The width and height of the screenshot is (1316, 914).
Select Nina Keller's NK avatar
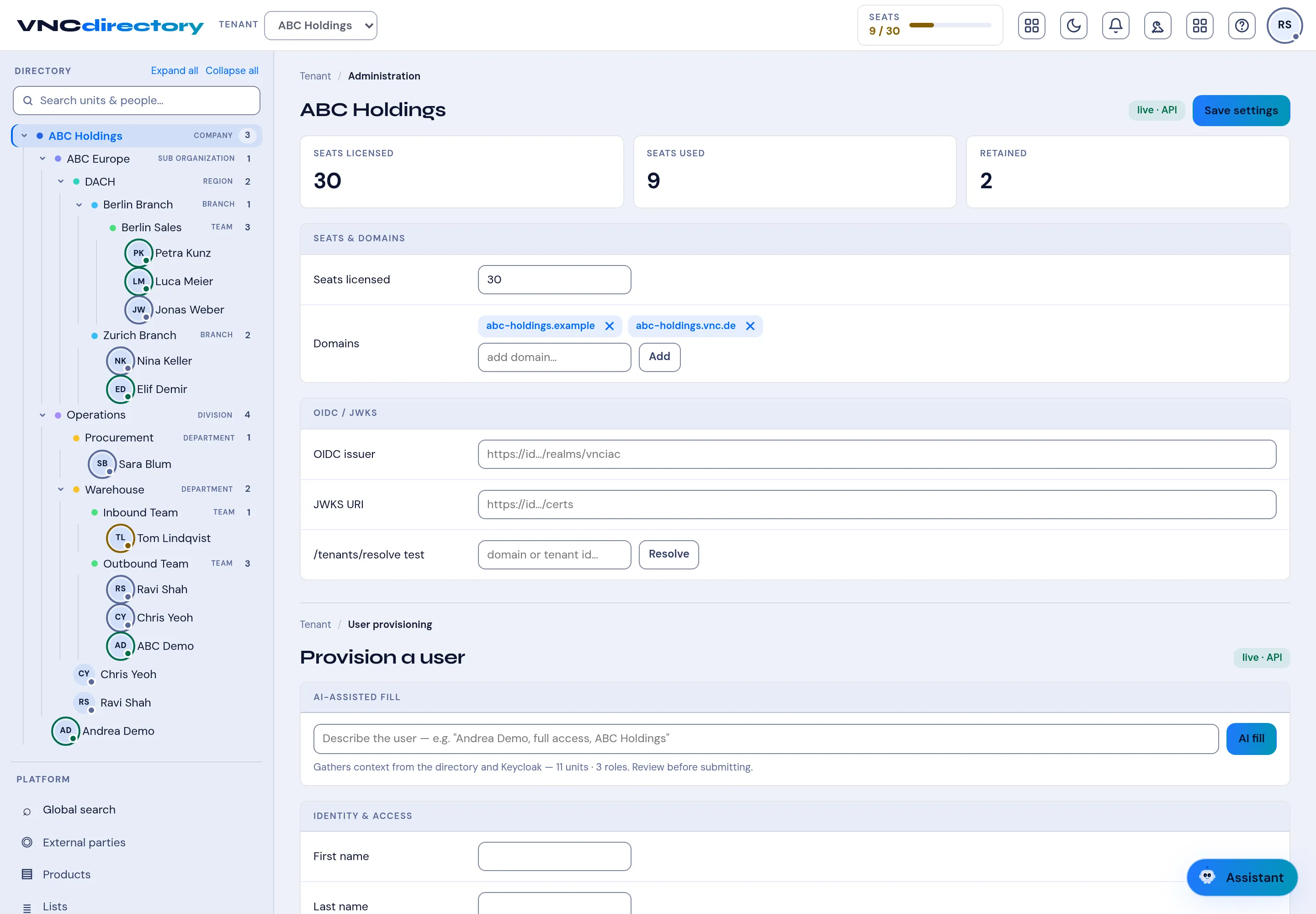(120, 361)
